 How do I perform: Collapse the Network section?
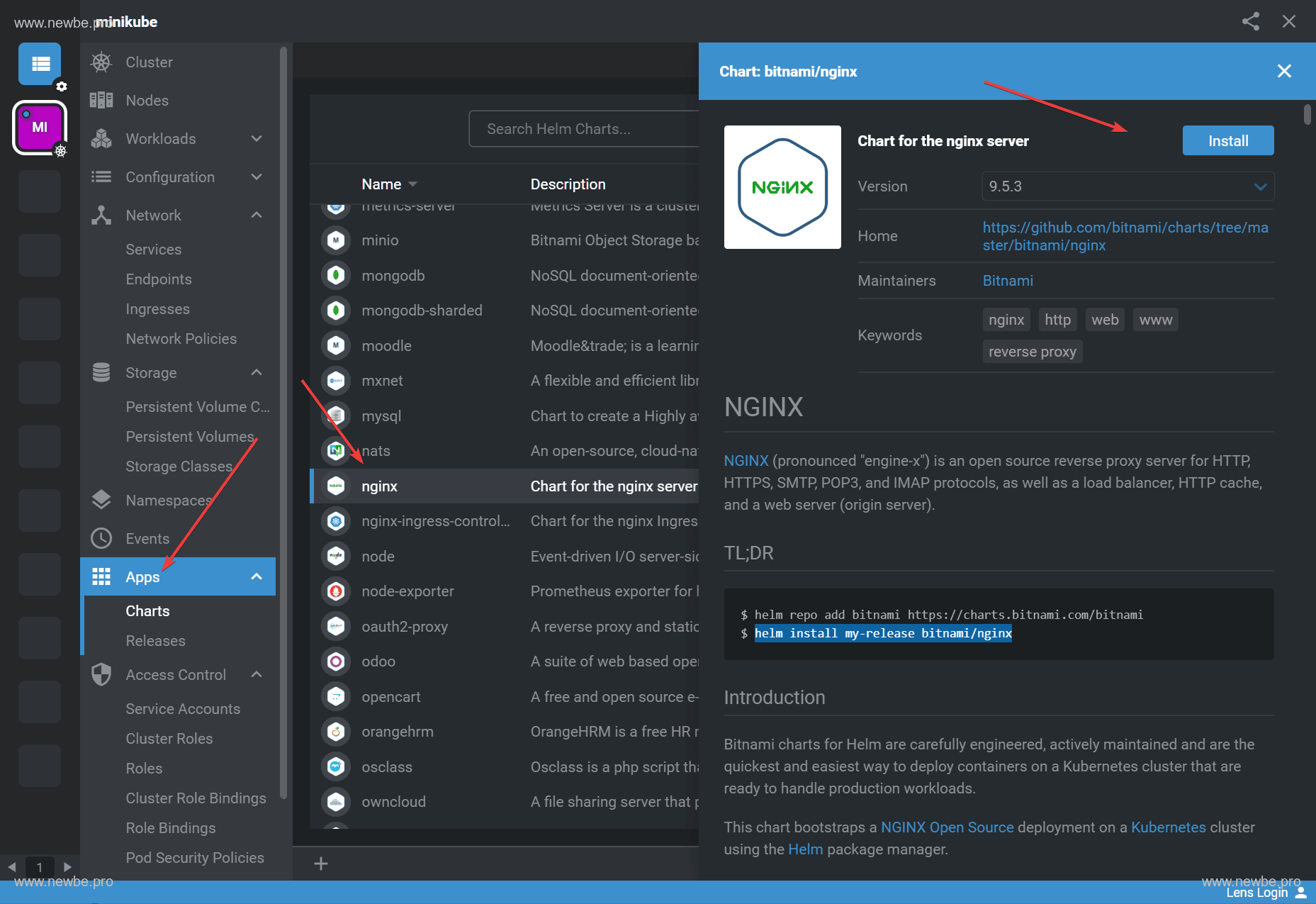(x=257, y=215)
